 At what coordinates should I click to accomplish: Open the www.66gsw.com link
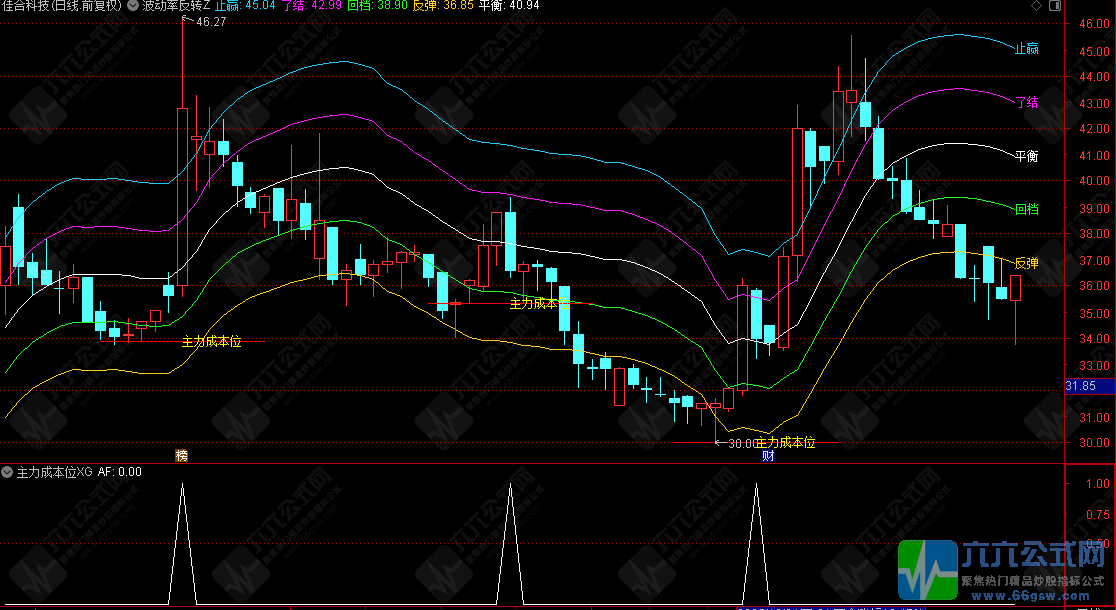(x=1031, y=596)
